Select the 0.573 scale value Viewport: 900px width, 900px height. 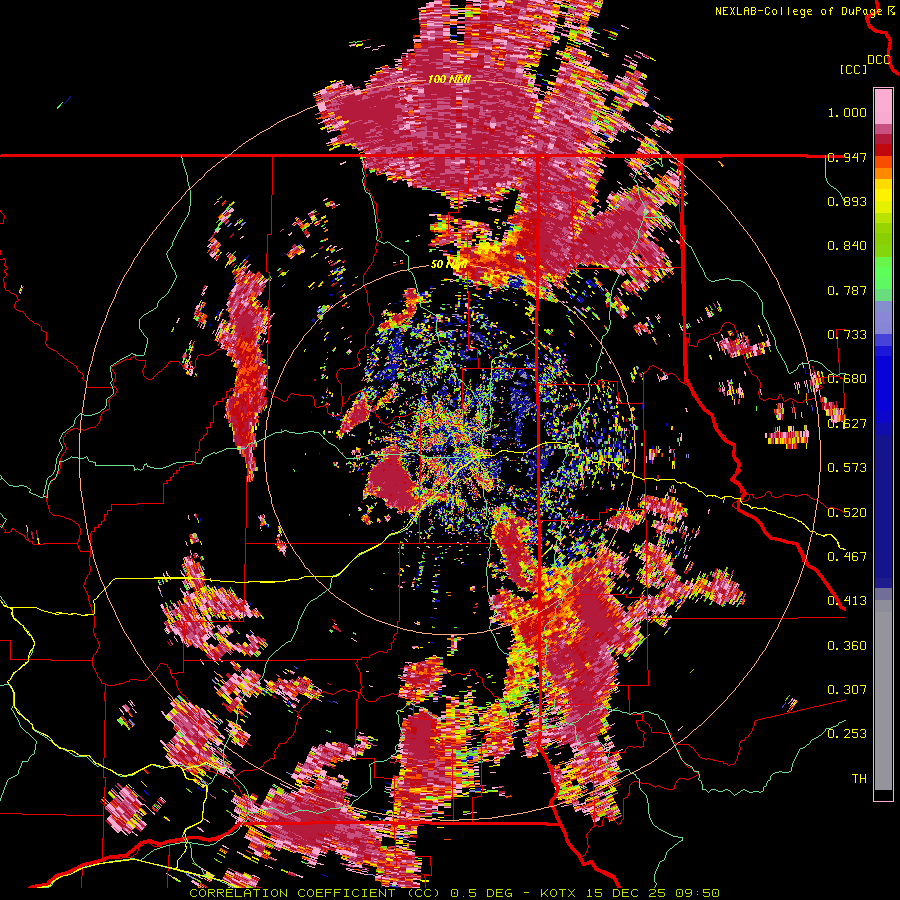click(x=847, y=468)
